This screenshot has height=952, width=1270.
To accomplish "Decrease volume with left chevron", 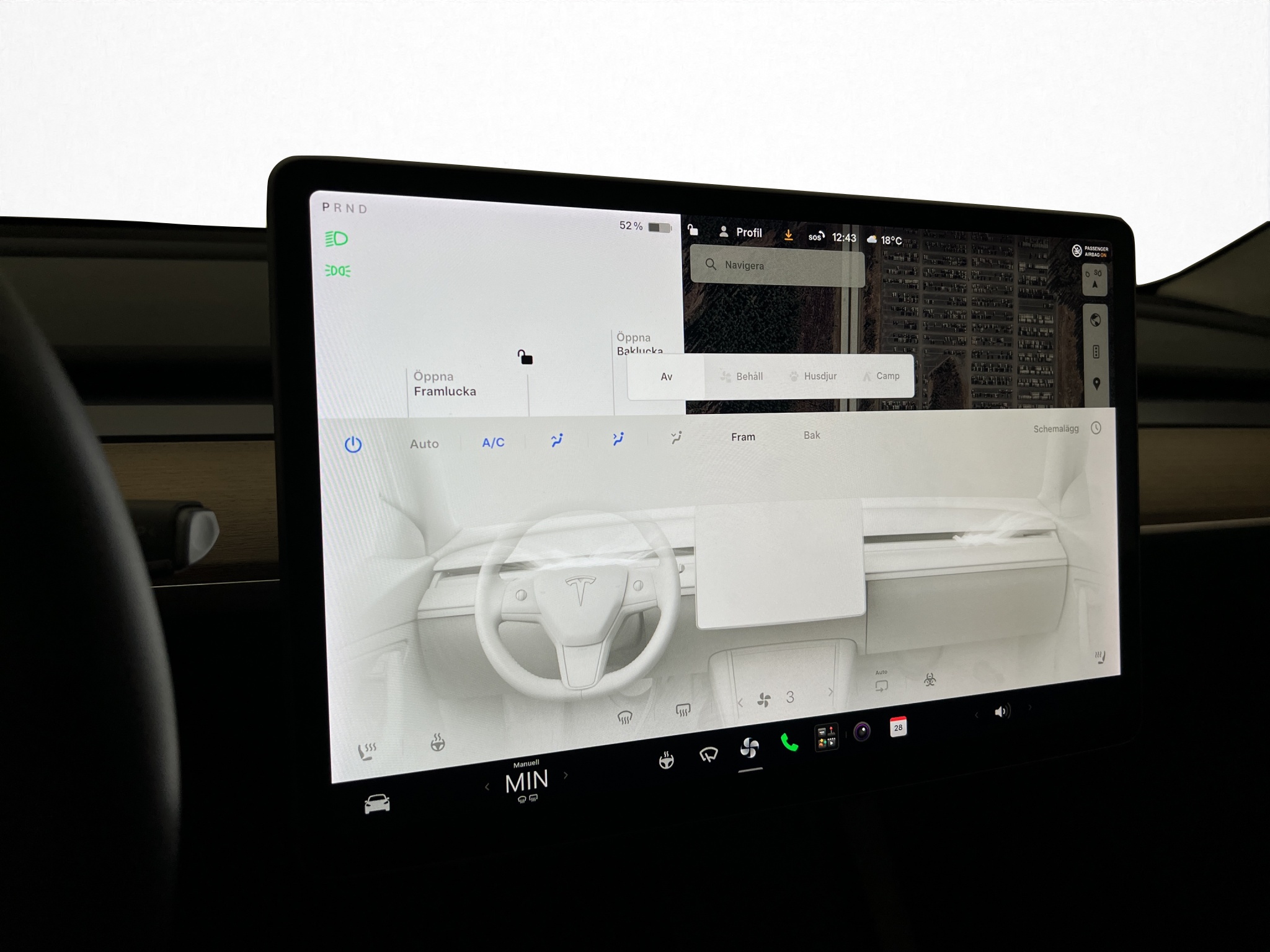I will (x=977, y=715).
